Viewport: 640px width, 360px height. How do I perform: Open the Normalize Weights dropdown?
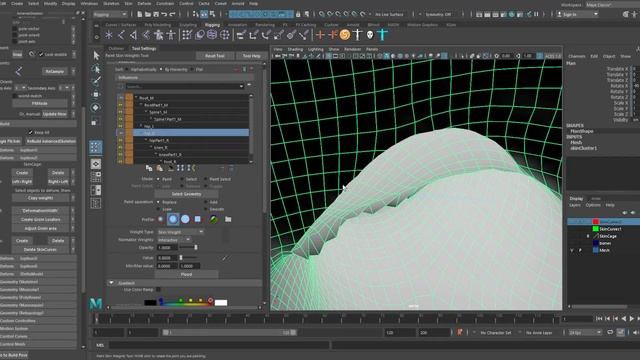174,240
